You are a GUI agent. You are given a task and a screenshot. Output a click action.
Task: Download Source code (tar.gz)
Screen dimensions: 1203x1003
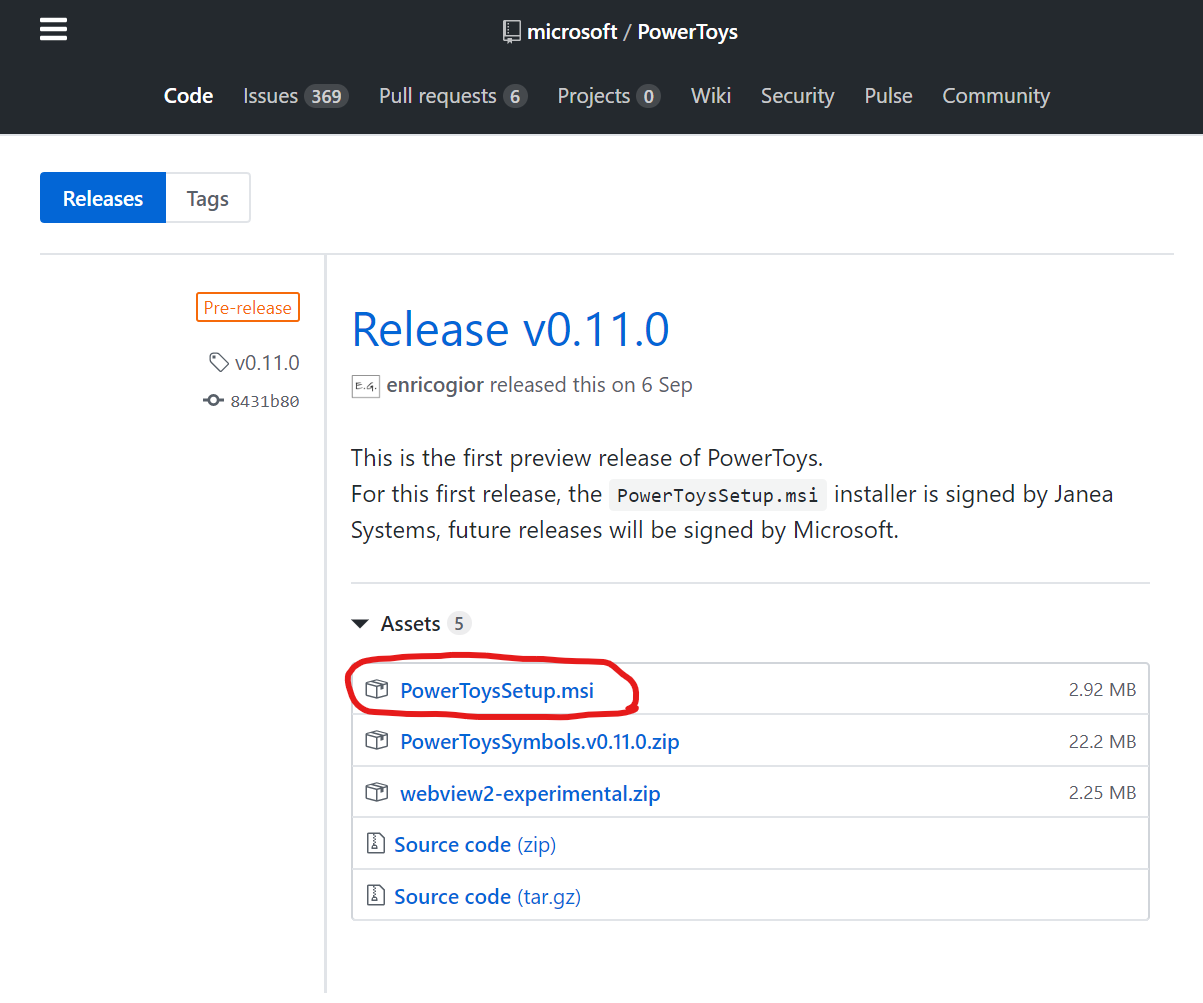tap(487, 897)
